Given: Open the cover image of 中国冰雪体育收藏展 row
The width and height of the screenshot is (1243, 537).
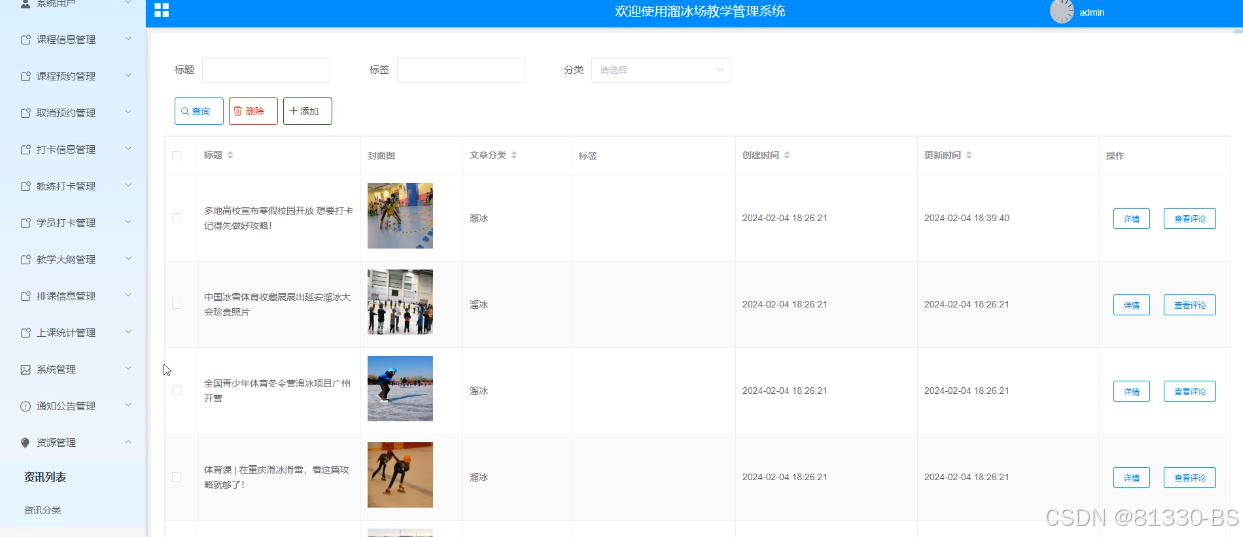Looking at the screenshot, I should (400, 302).
